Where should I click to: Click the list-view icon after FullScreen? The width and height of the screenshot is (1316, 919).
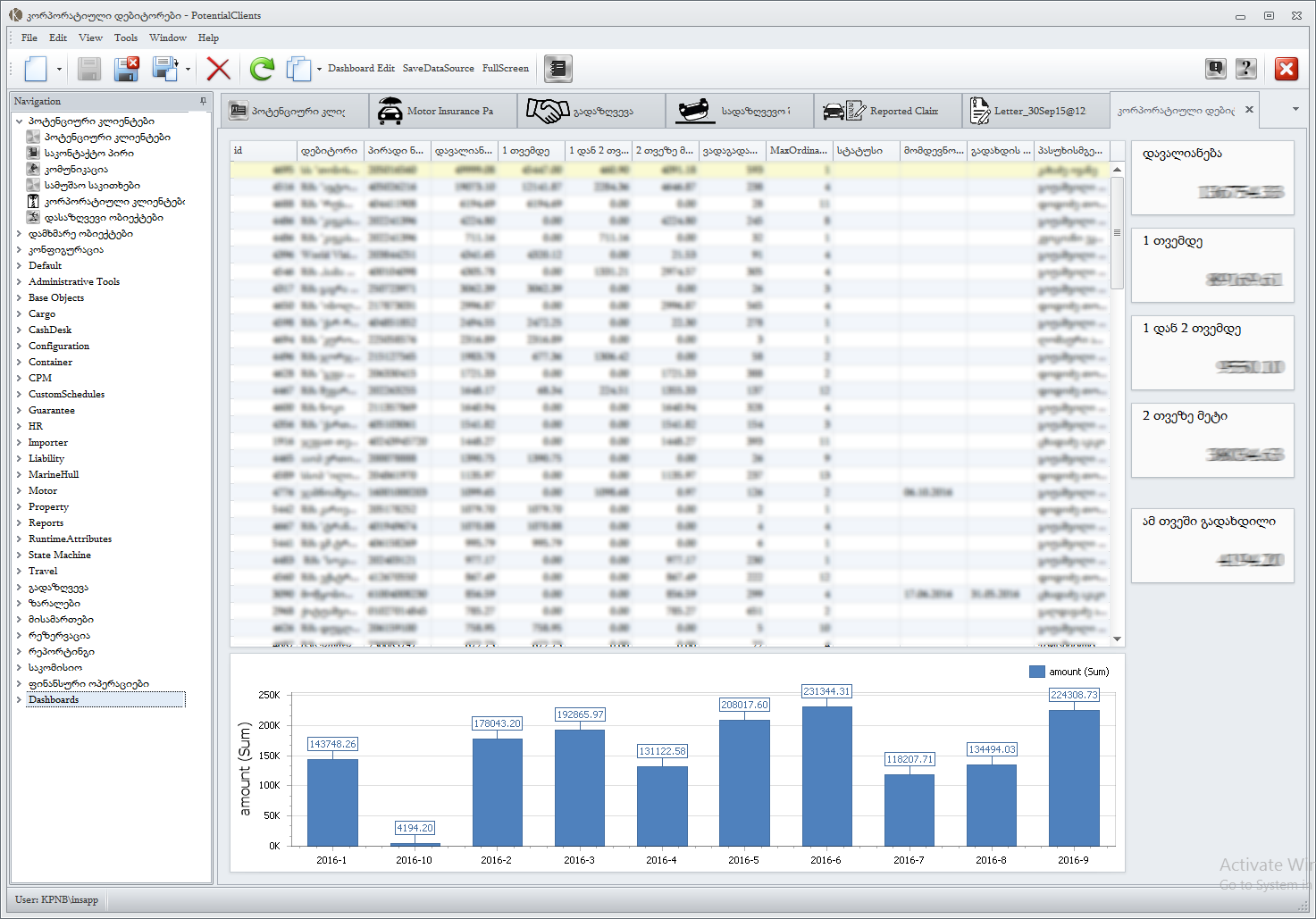pos(558,68)
